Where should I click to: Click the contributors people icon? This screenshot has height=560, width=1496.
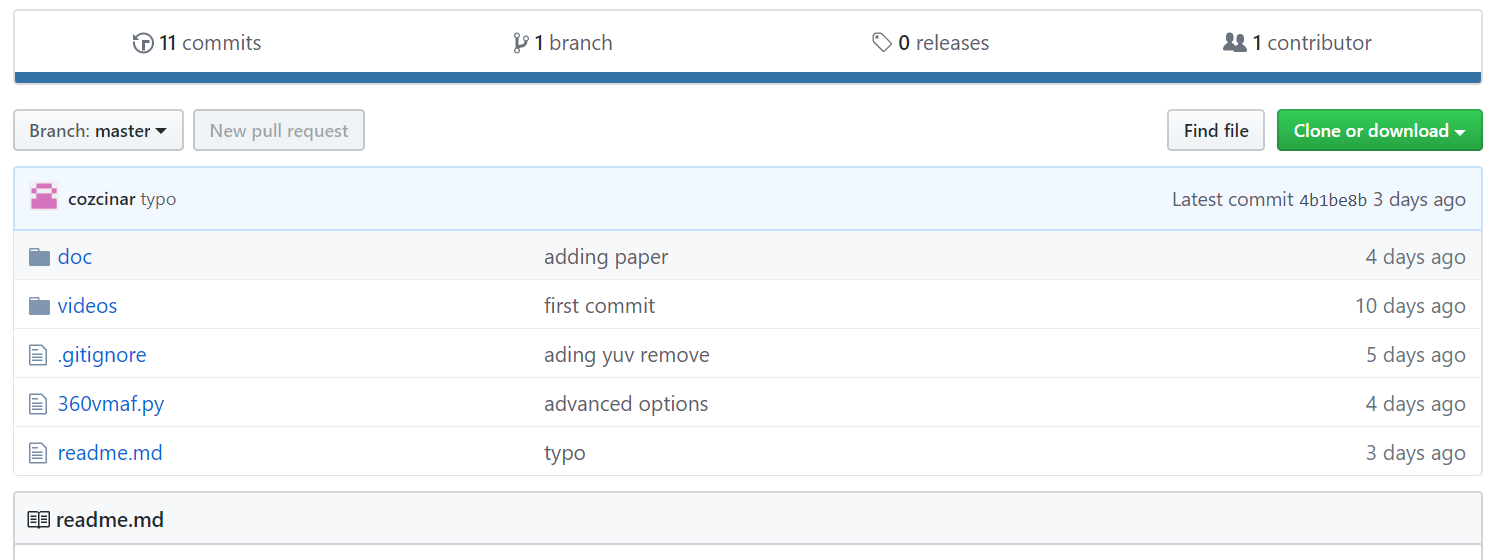pos(1235,43)
